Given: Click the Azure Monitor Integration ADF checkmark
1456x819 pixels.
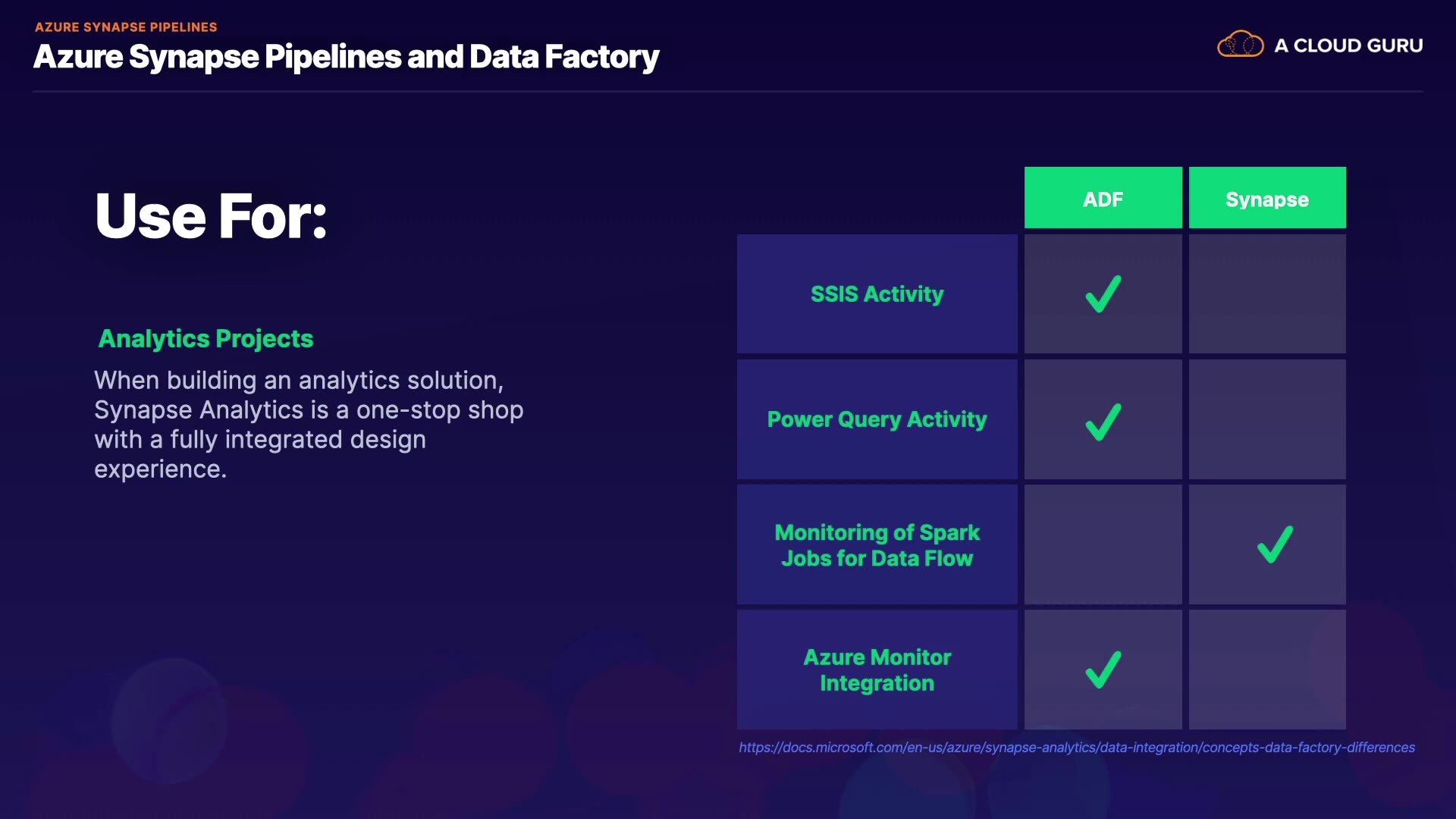Looking at the screenshot, I should 1103,670.
